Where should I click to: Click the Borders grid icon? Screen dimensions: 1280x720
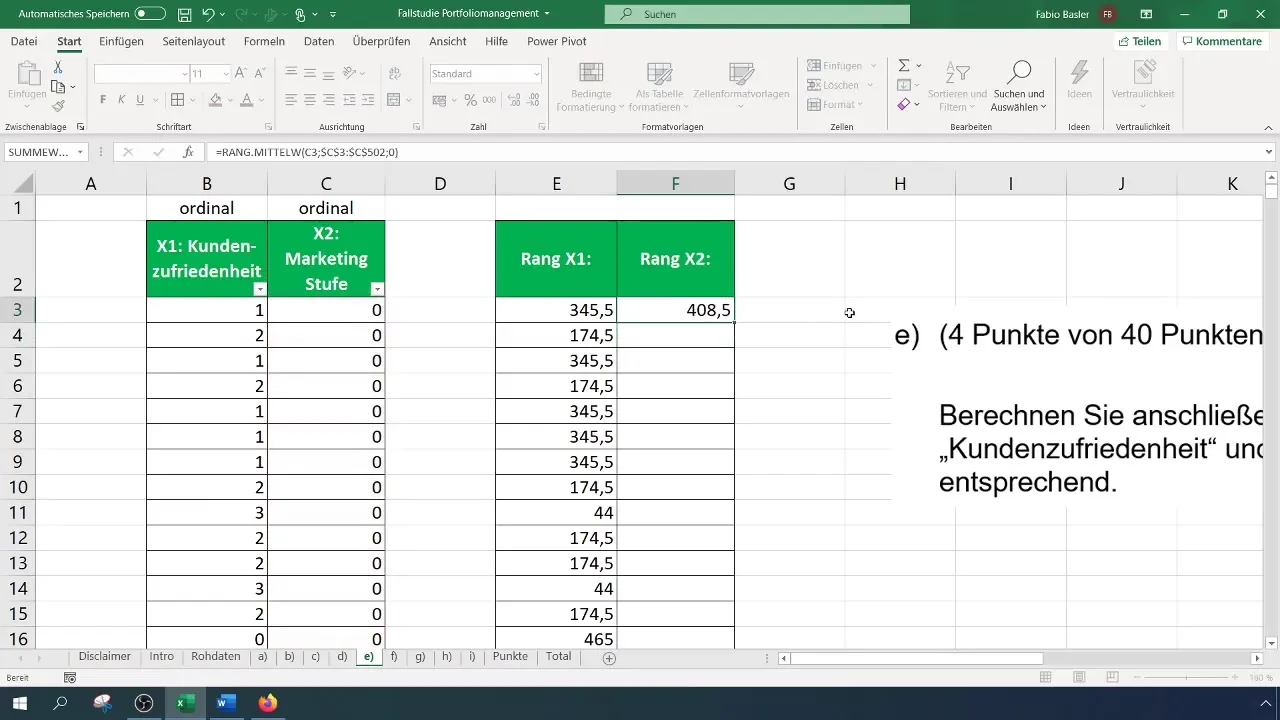click(x=177, y=100)
